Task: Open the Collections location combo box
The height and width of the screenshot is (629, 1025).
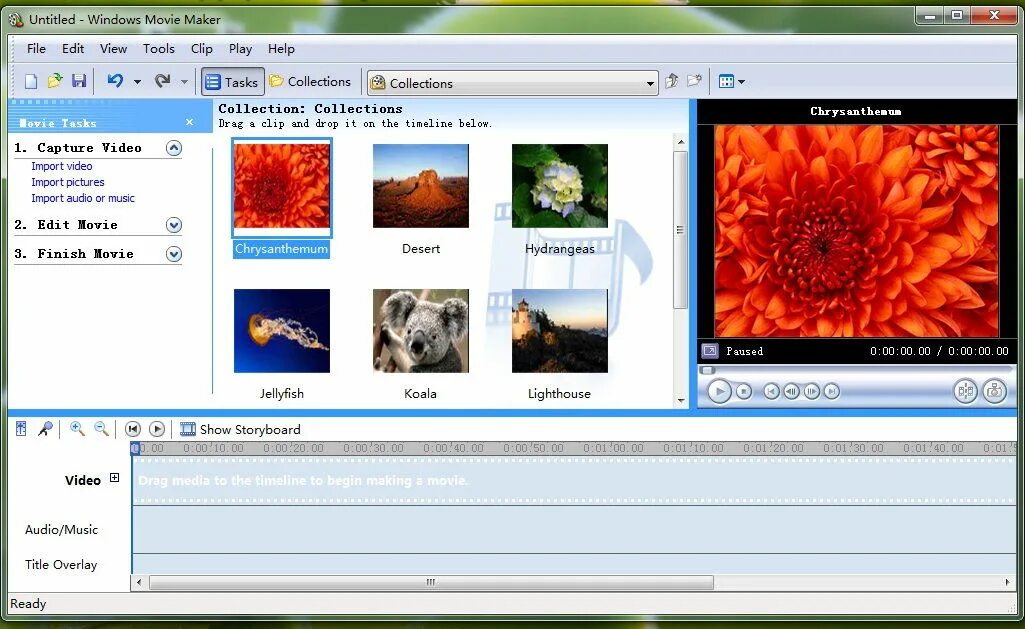Action: [x=512, y=83]
